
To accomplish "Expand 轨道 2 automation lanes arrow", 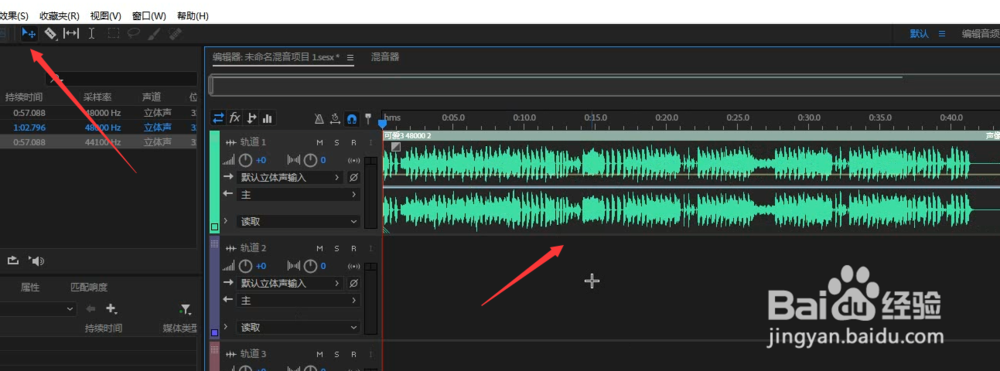I will 226,326.
